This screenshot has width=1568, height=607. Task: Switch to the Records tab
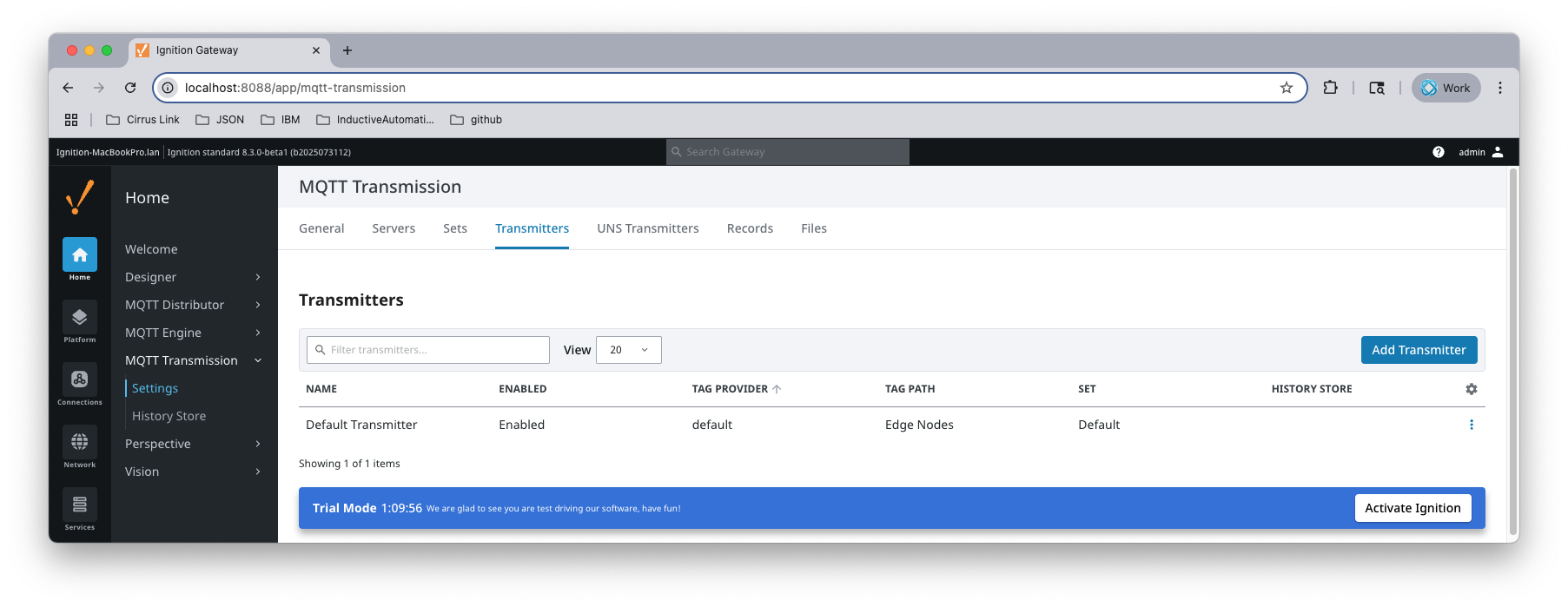(750, 228)
